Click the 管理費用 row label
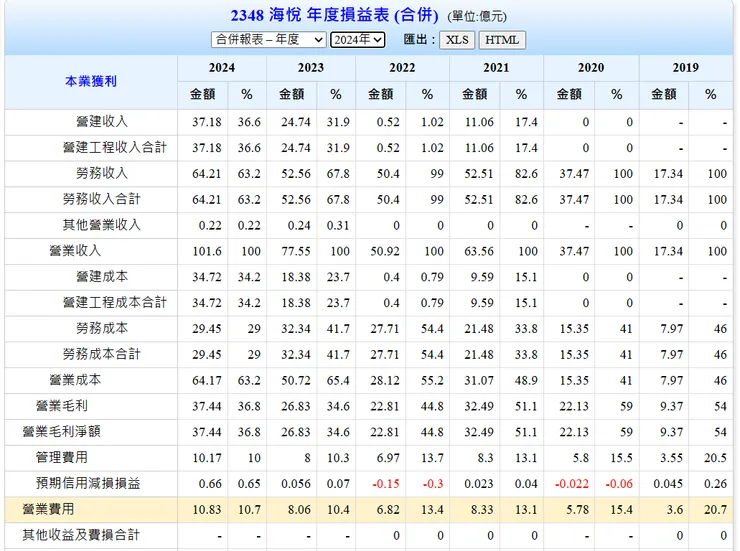This screenshot has height=551, width=740. (62, 457)
